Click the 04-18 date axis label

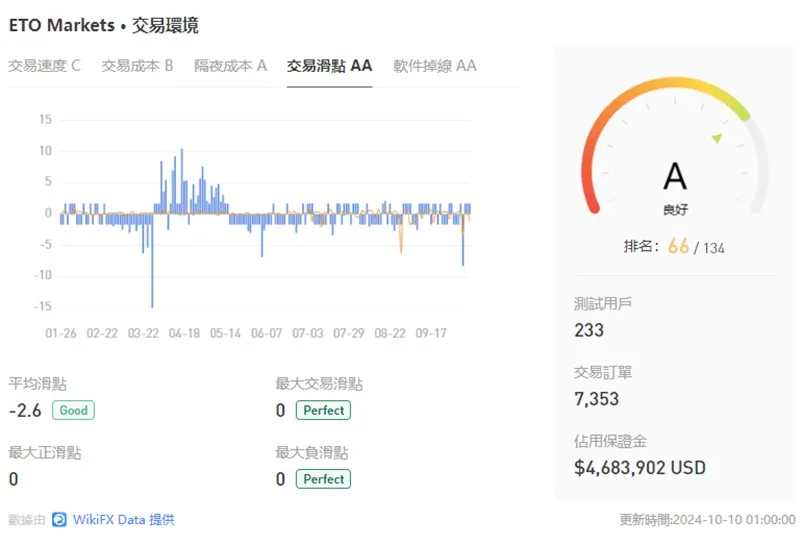(x=184, y=333)
